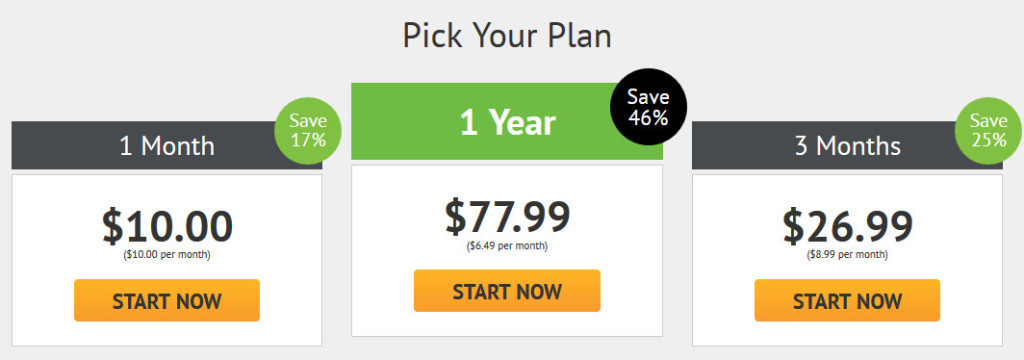1024x360 pixels.
Task: Click the 1 Month plan card body
Action: pos(167,260)
